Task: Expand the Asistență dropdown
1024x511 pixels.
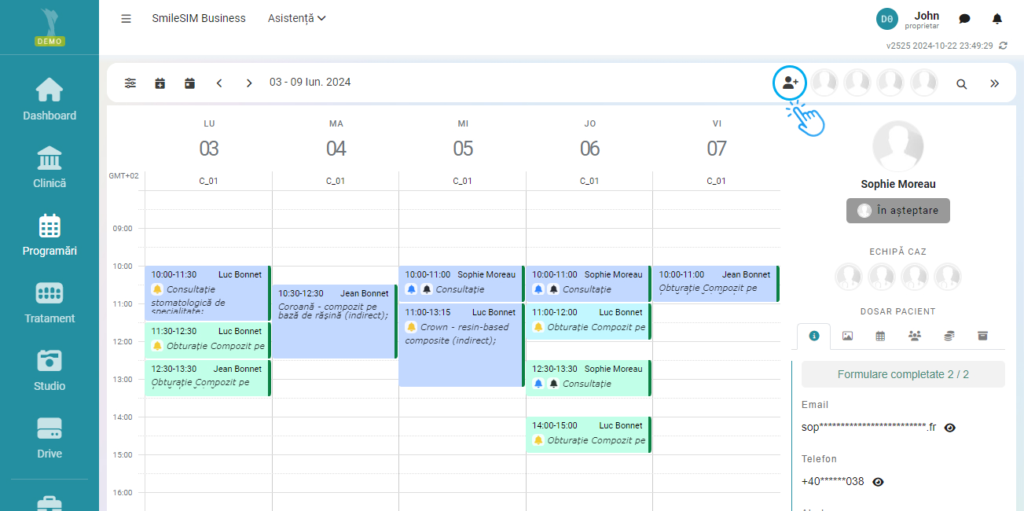Action: (297, 18)
